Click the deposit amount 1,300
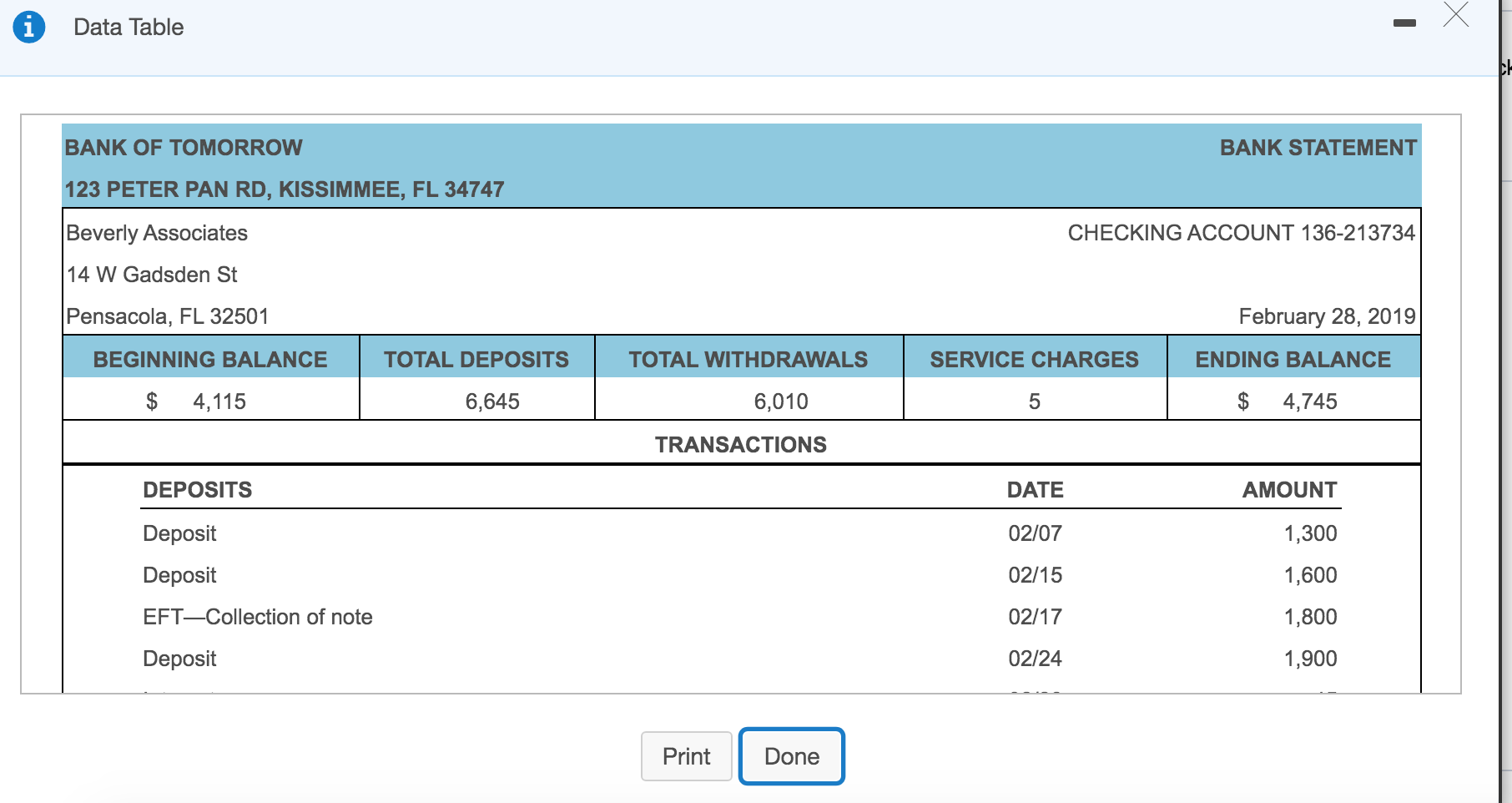This screenshot has width=1512, height=803. pos(1311,533)
